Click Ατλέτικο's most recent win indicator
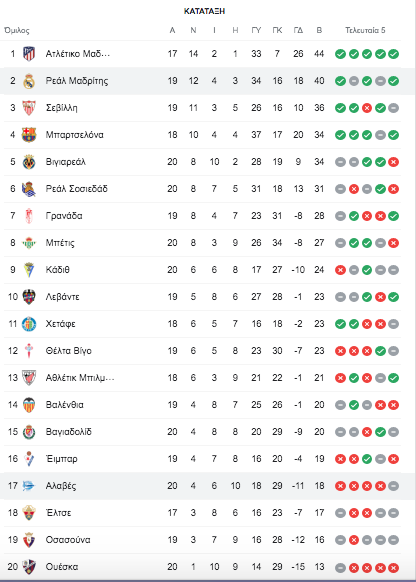 393,54
